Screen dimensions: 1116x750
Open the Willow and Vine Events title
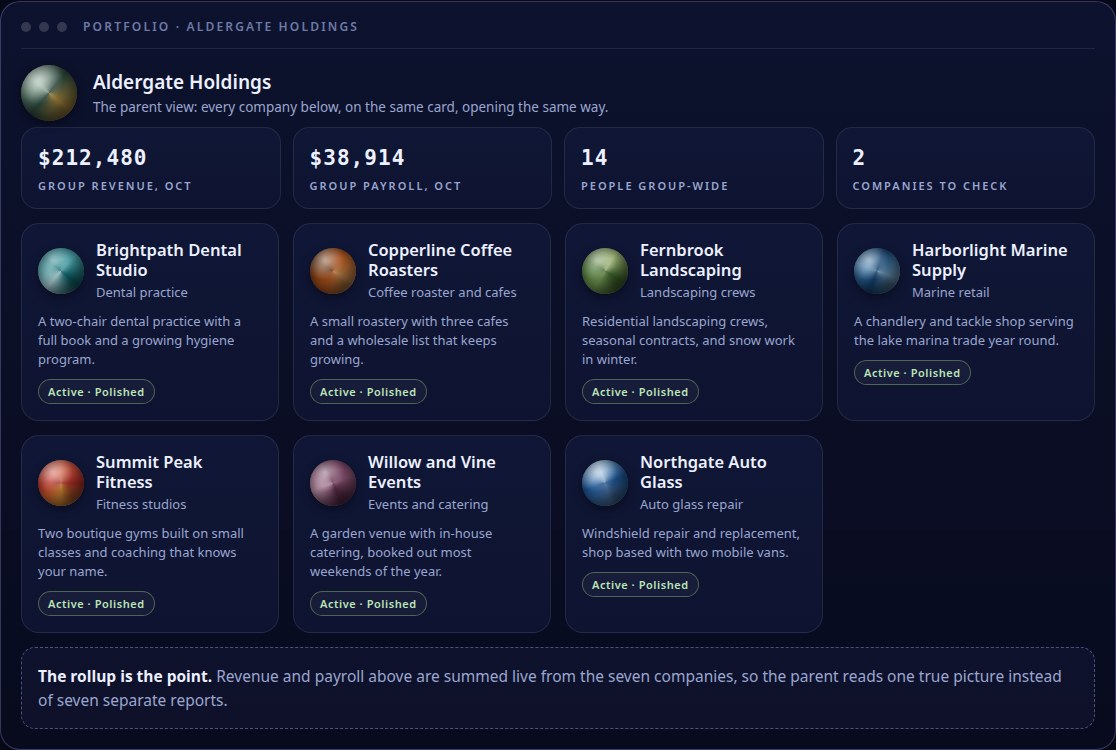pos(431,472)
